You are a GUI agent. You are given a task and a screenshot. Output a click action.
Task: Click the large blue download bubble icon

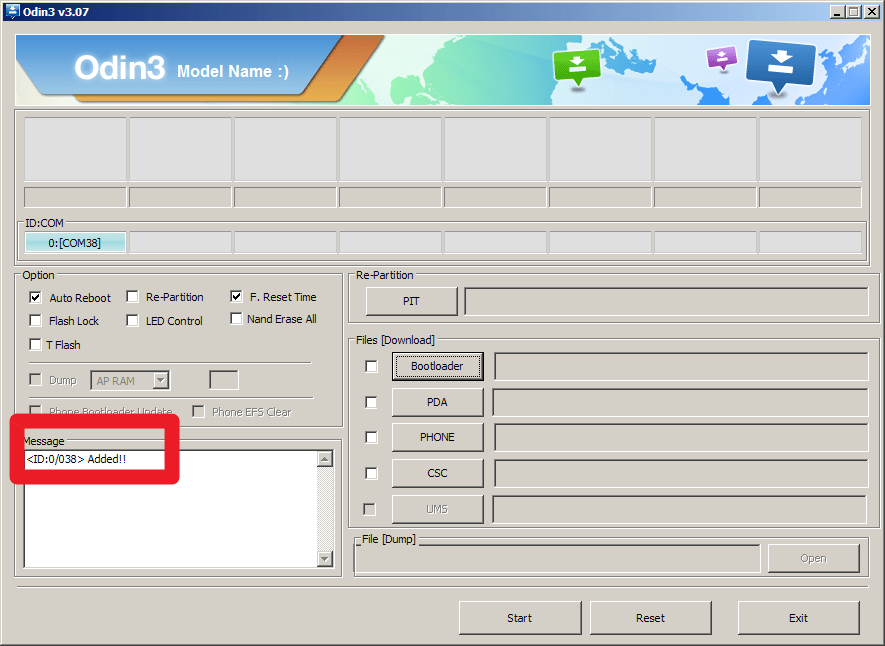tap(781, 67)
